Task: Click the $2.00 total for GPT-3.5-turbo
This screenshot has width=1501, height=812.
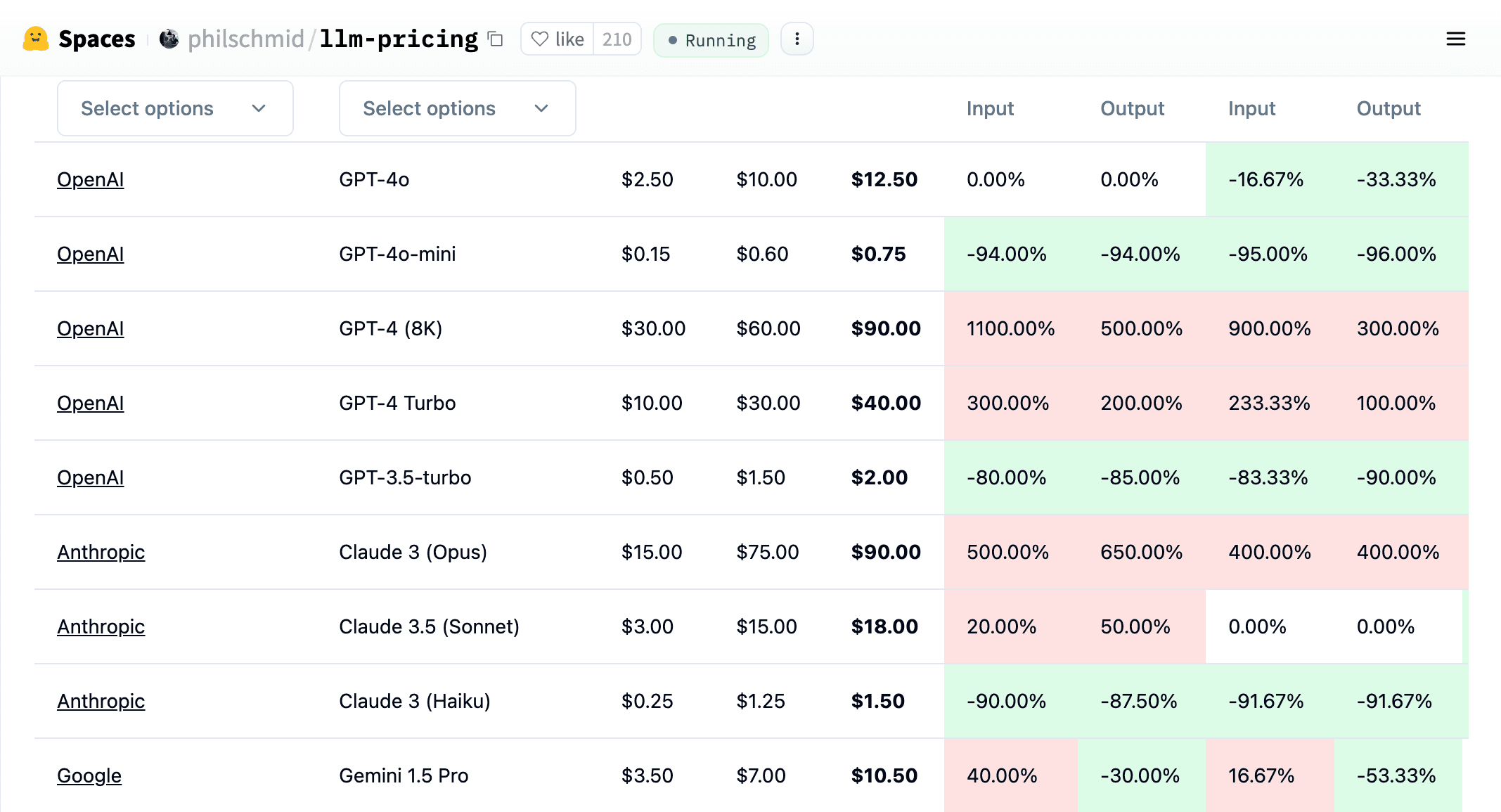Action: [880, 477]
